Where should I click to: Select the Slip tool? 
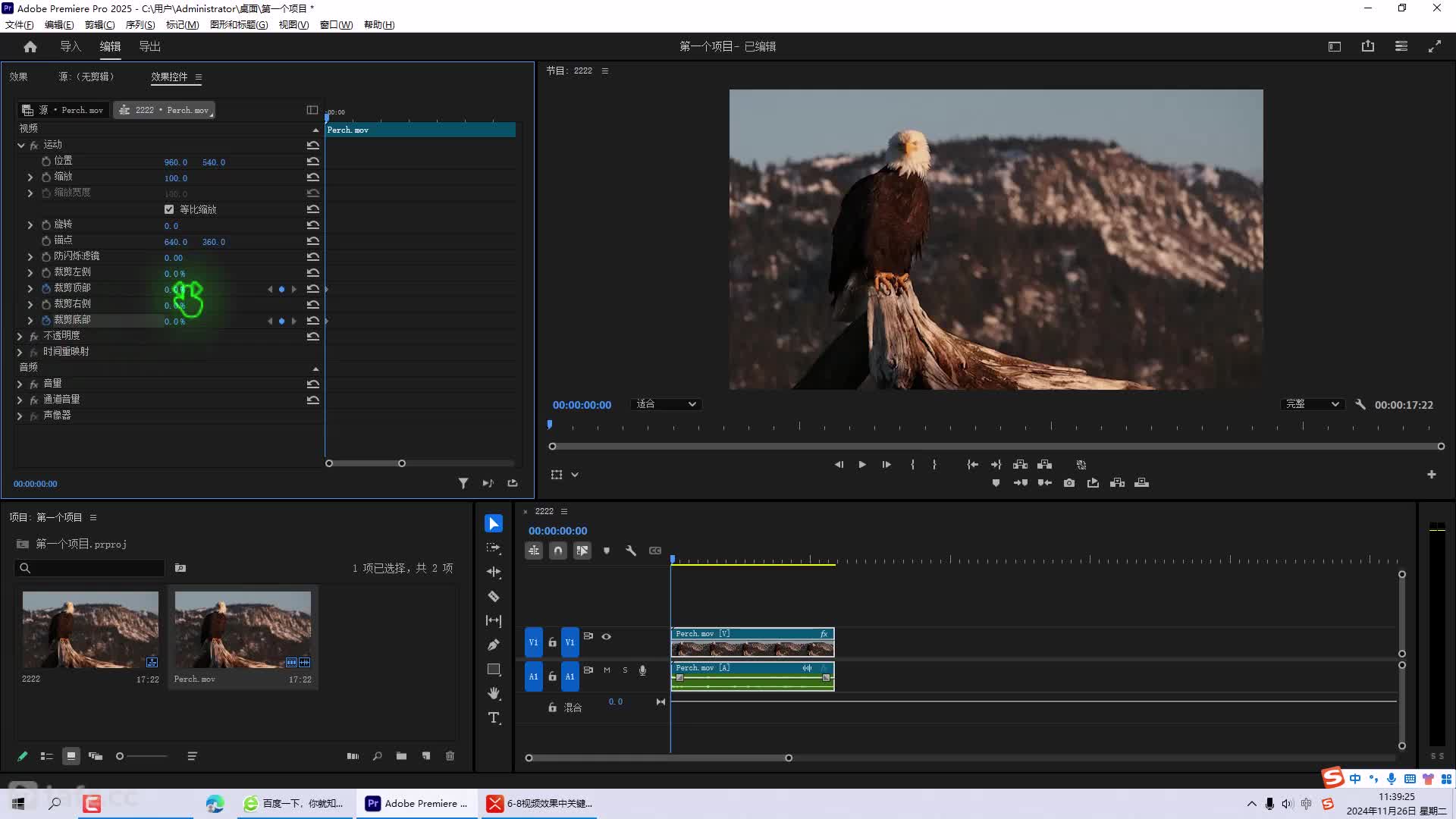pos(494,620)
